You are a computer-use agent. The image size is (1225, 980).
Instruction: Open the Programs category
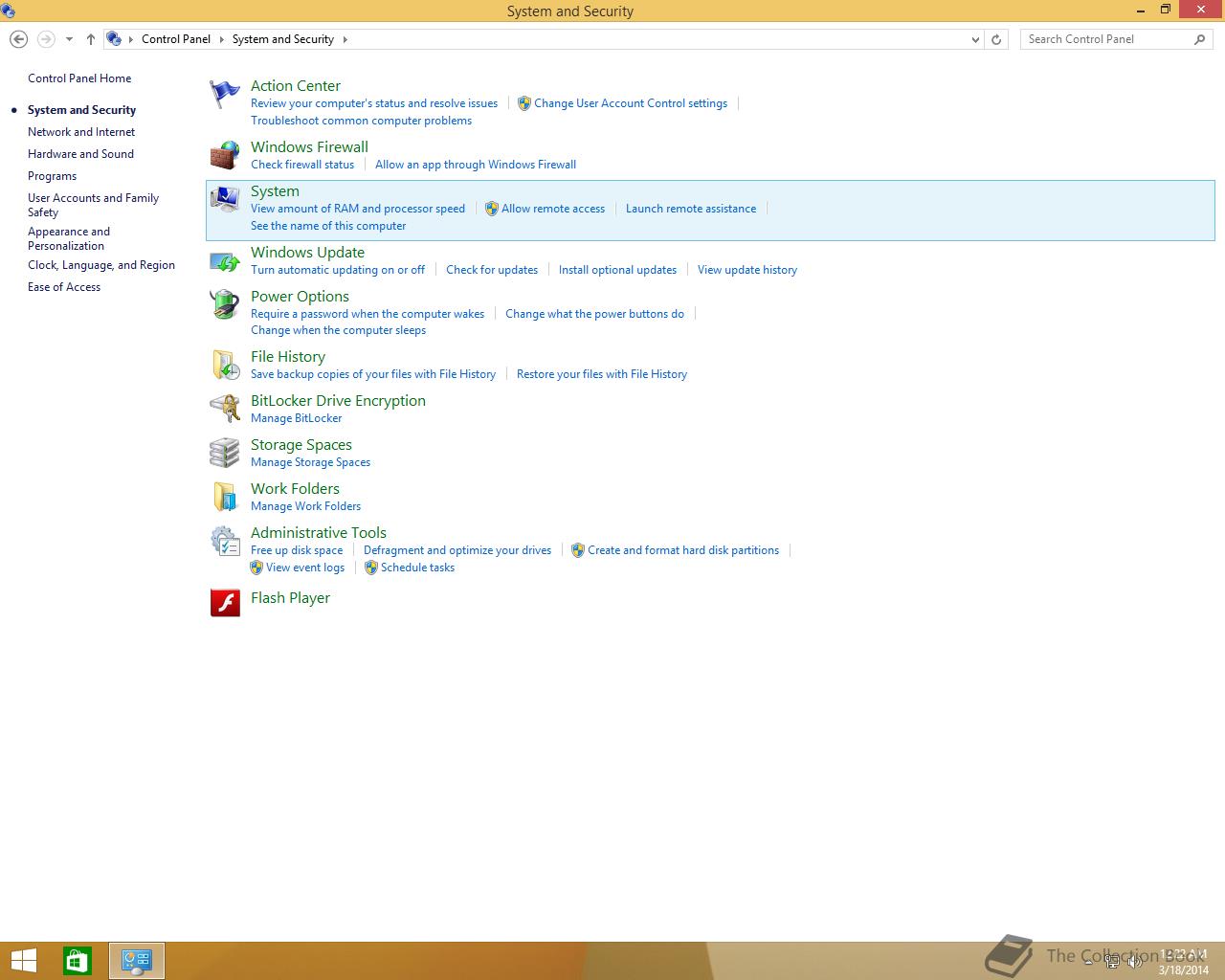(52, 176)
